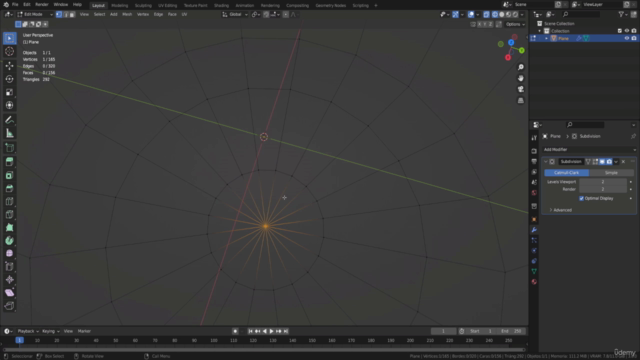The image size is (640, 360).
Task: Select Simple subdivision type
Action: (x=611, y=173)
